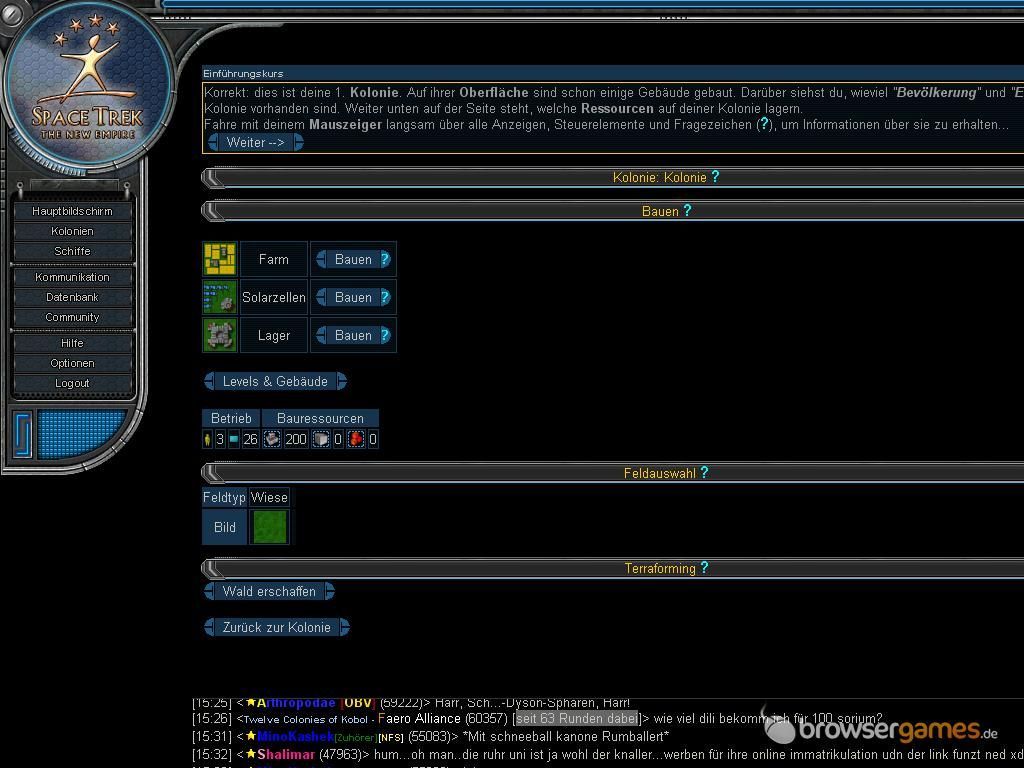Image resolution: width=1024 pixels, height=768 pixels.
Task: Click the Feldtyp label cell
Action: pos(224,498)
